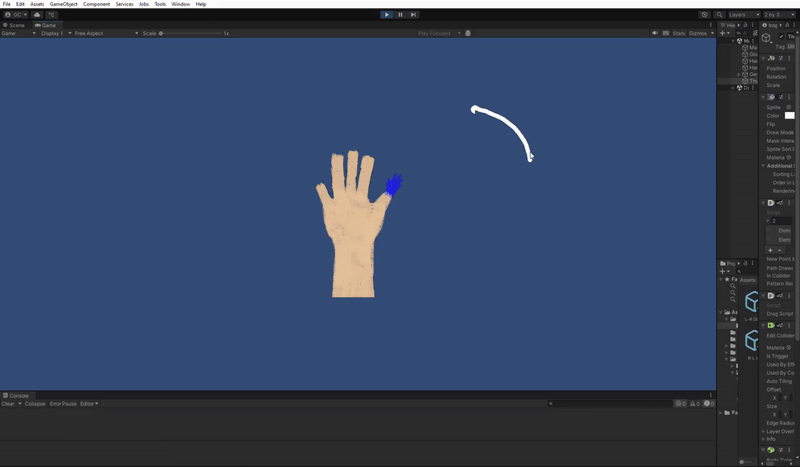This screenshot has width=800, height=467.
Task: Collapse the Transform component foldout
Action: coord(763,58)
